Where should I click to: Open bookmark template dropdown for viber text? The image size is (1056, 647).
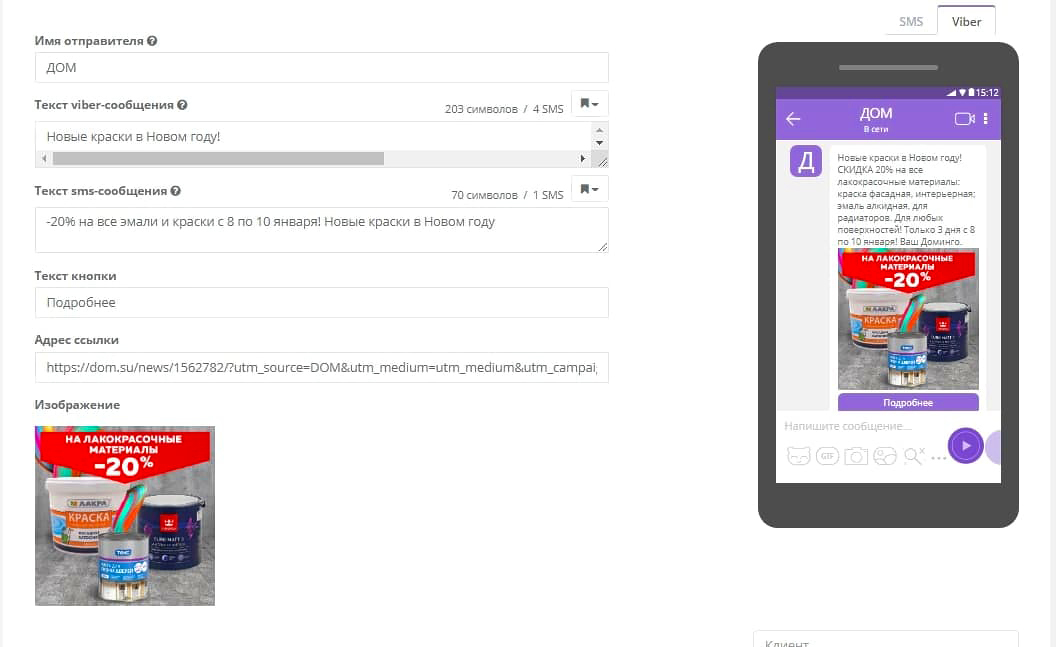click(x=589, y=104)
